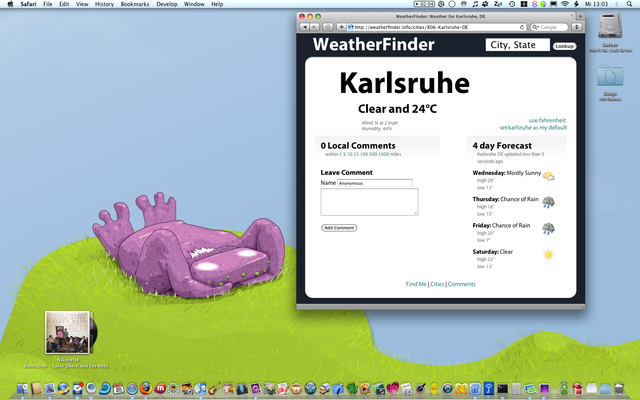Image resolution: width=640 pixels, height=400 pixels.
Task: Click into the comment text area
Action: coord(369,202)
